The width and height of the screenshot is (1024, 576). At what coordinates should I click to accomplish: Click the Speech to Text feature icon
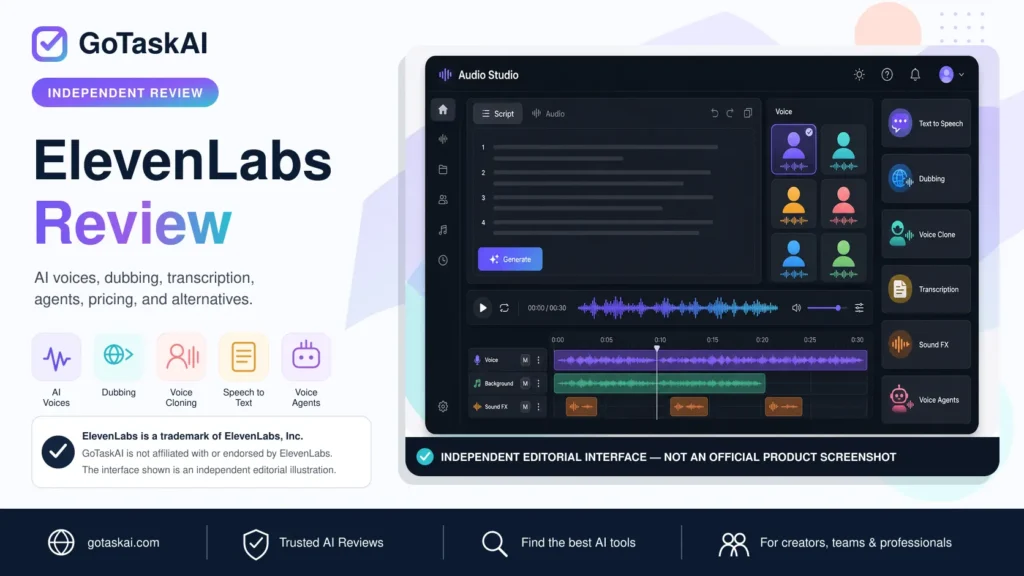(x=244, y=357)
